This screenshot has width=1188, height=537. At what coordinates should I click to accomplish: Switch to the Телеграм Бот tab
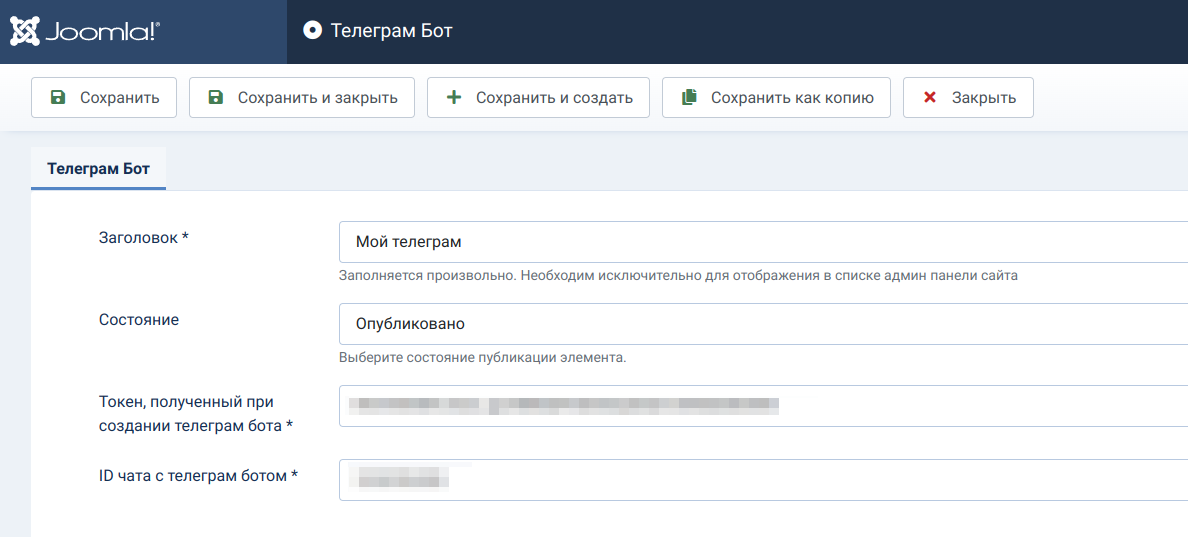[98, 168]
